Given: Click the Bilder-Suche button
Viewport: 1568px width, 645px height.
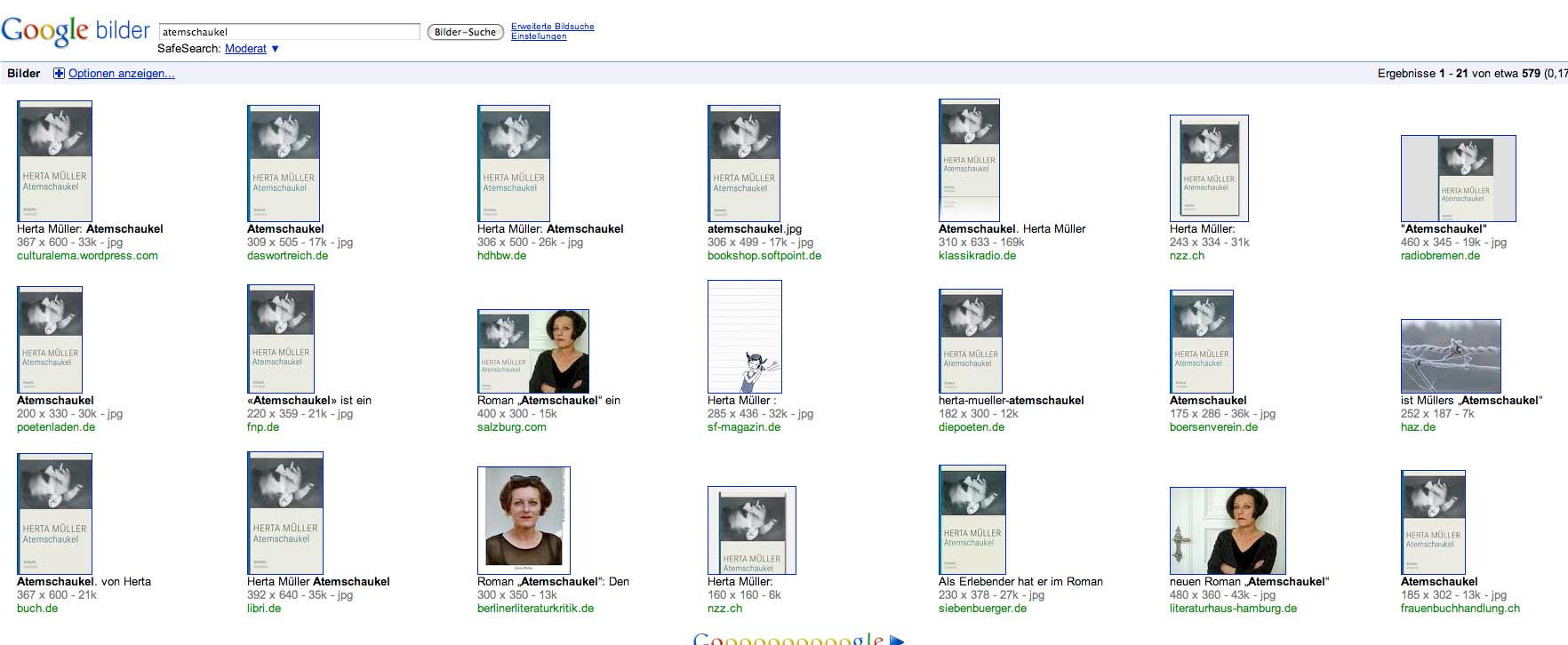Looking at the screenshot, I should coord(465,32).
